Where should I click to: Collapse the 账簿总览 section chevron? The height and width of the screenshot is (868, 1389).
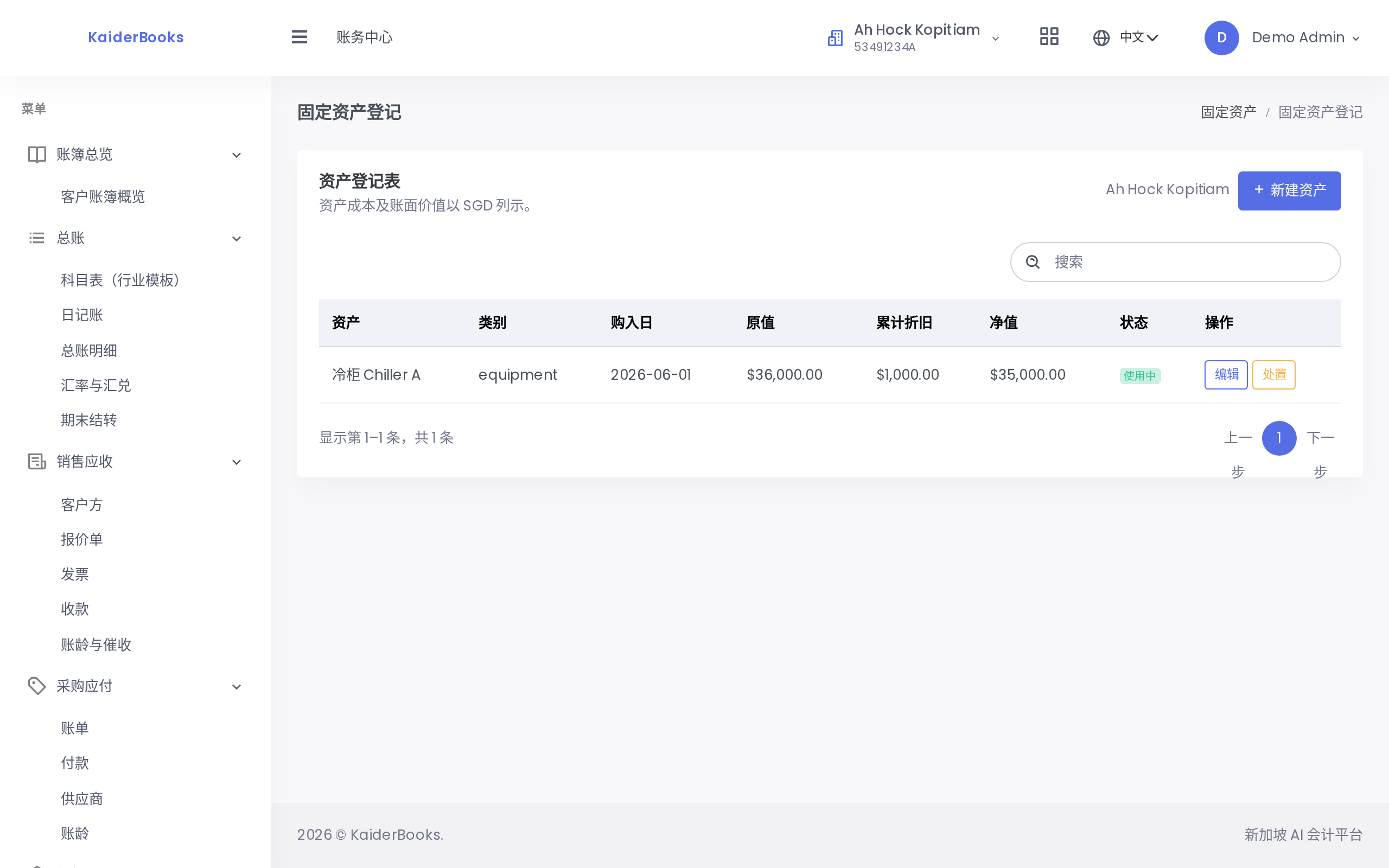pos(237,155)
